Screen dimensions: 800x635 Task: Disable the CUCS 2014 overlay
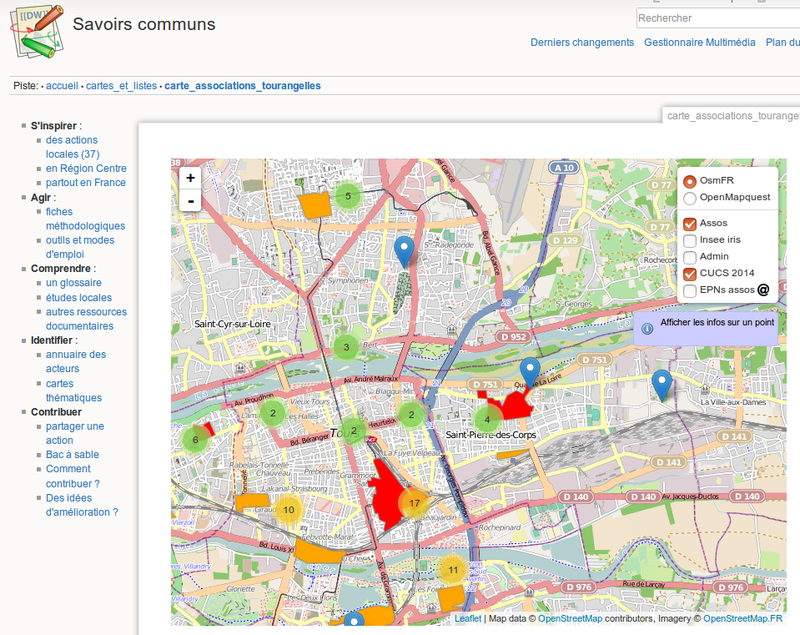pyautogui.click(x=690, y=273)
